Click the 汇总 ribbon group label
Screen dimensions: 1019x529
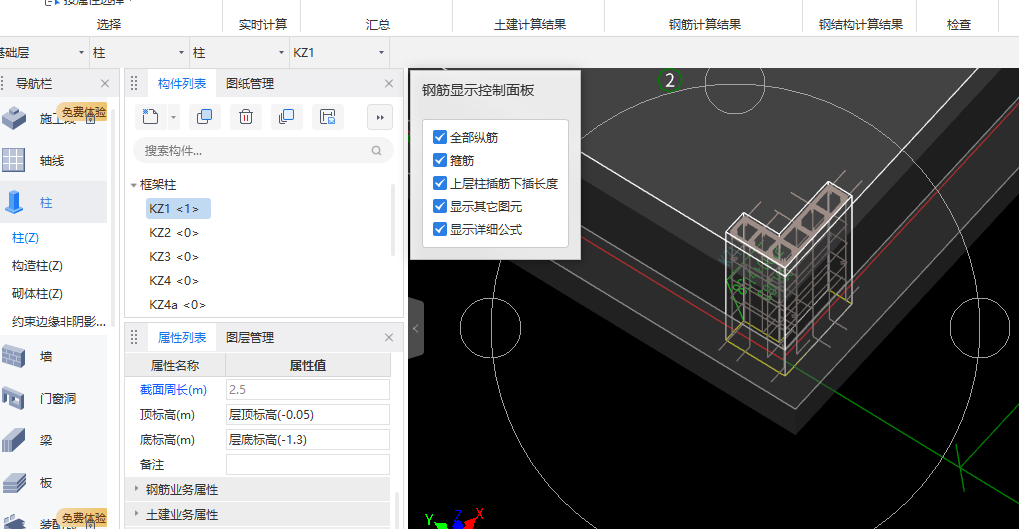point(378,25)
